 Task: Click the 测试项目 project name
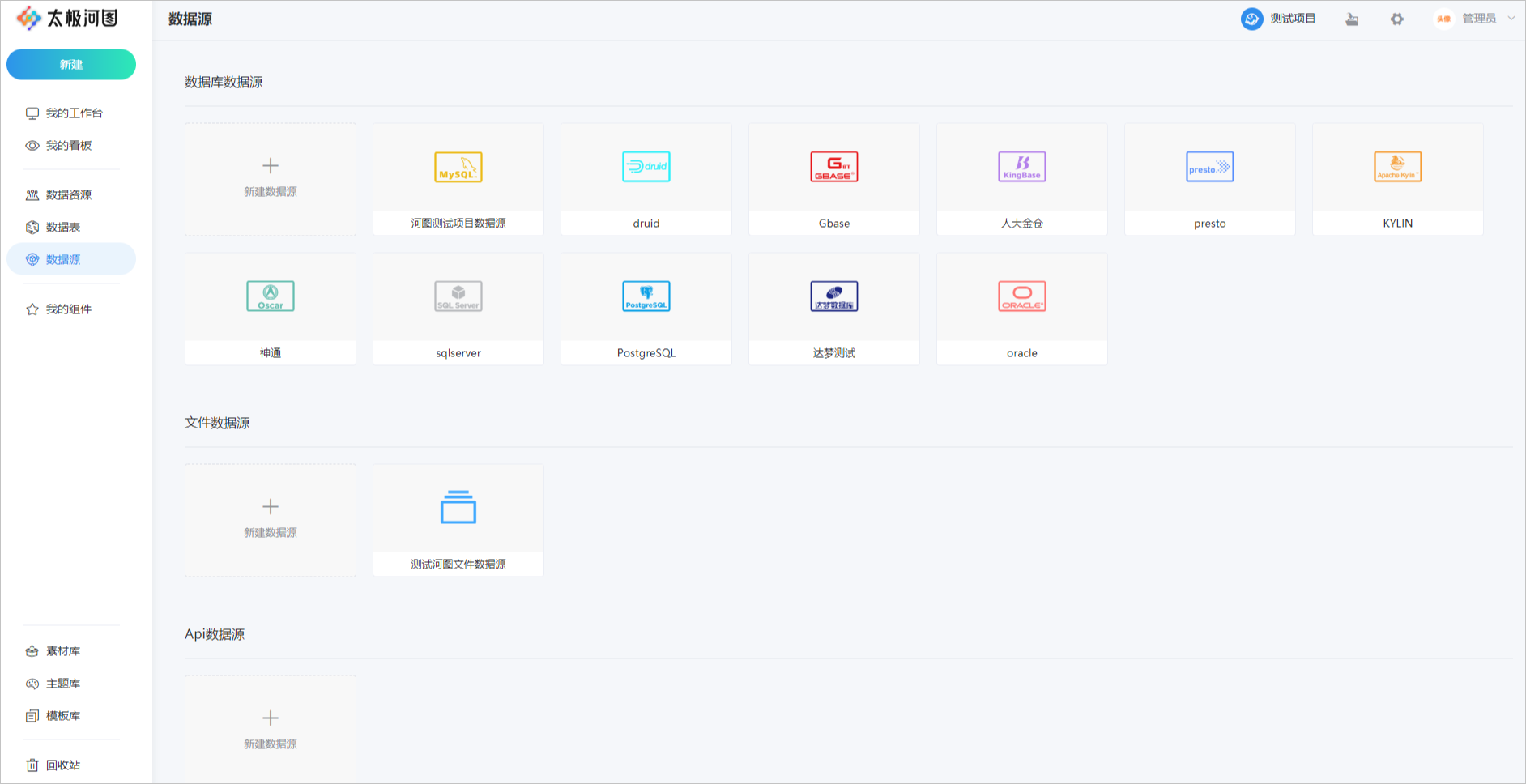pyautogui.click(x=1293, y=19)
